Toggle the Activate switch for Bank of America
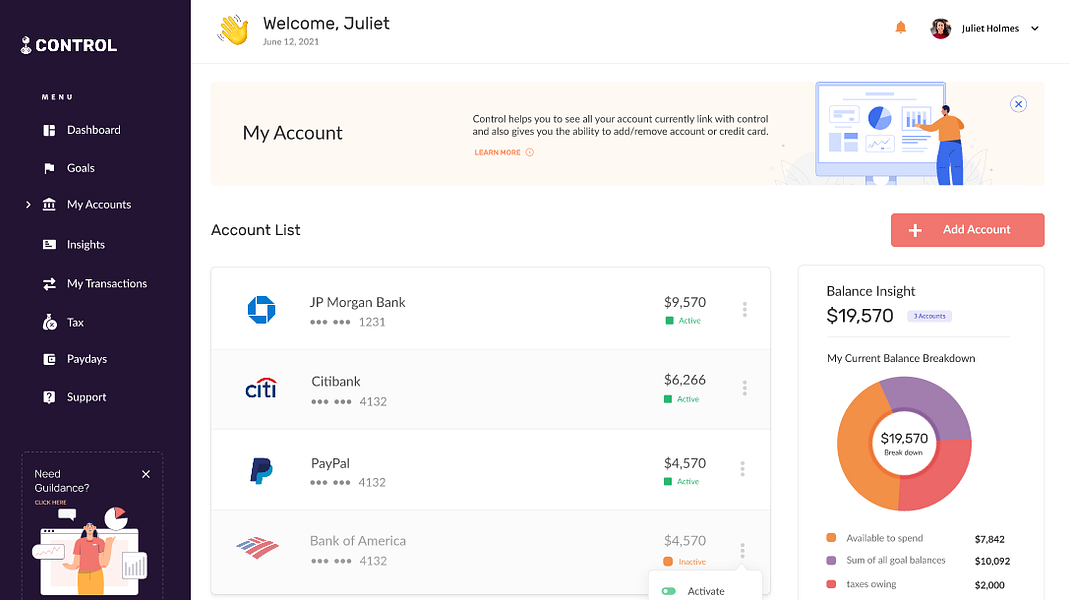Viewport: 1070px width, 600px height. click(x=667, y=592)
